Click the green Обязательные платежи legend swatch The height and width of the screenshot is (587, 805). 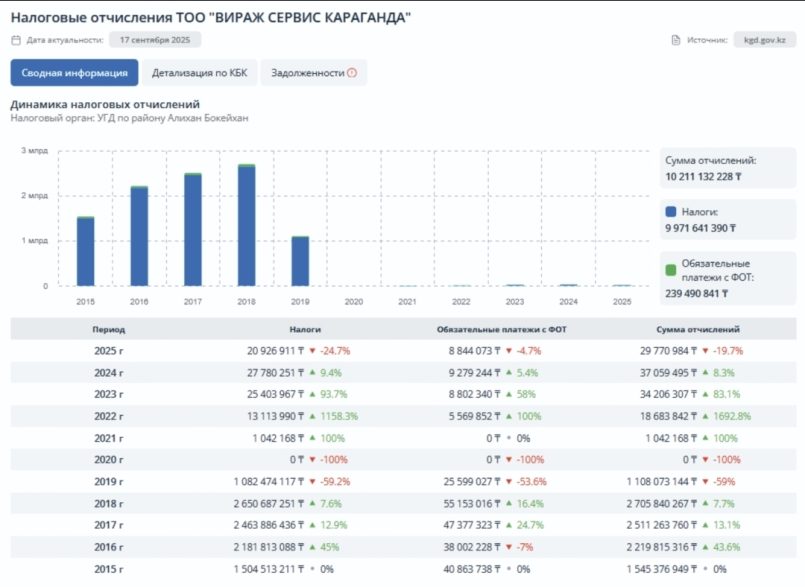[670, 270]
